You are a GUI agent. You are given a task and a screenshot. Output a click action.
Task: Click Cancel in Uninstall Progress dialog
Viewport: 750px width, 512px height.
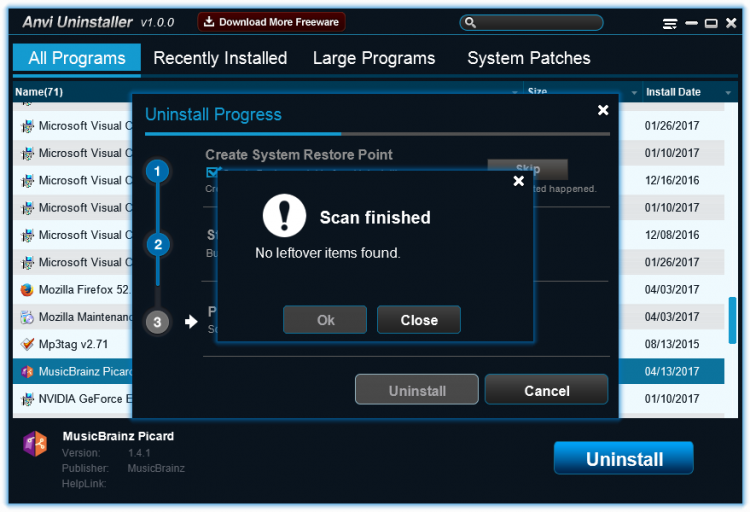coord(547,390)
